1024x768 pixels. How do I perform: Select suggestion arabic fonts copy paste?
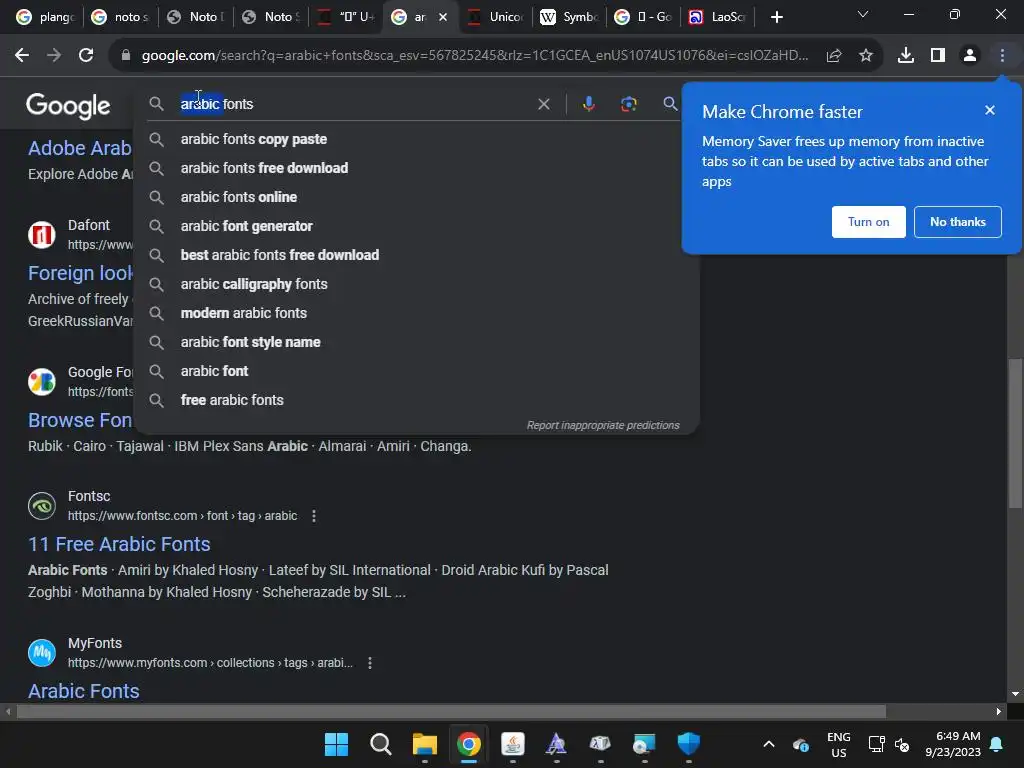(x=417, y=139)
